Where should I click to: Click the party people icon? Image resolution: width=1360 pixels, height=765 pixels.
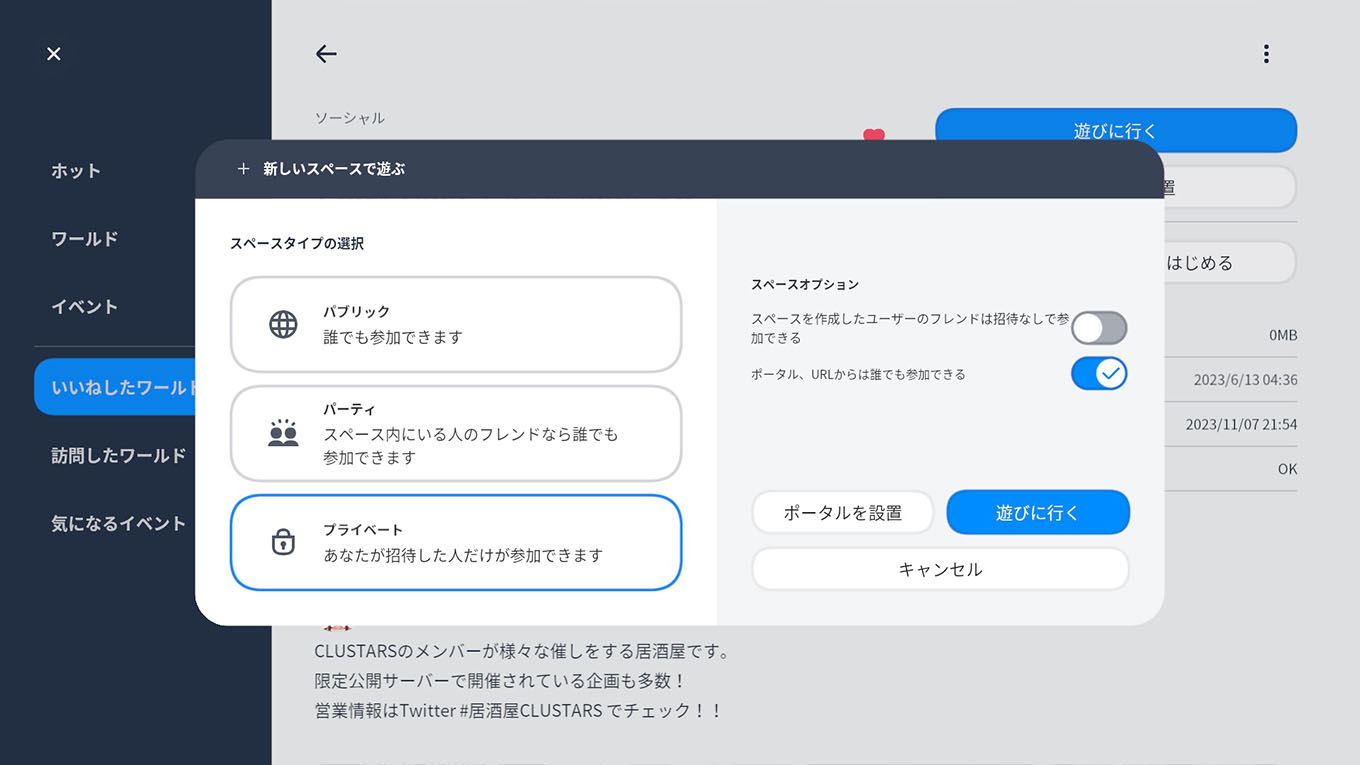tap(283, 433)
